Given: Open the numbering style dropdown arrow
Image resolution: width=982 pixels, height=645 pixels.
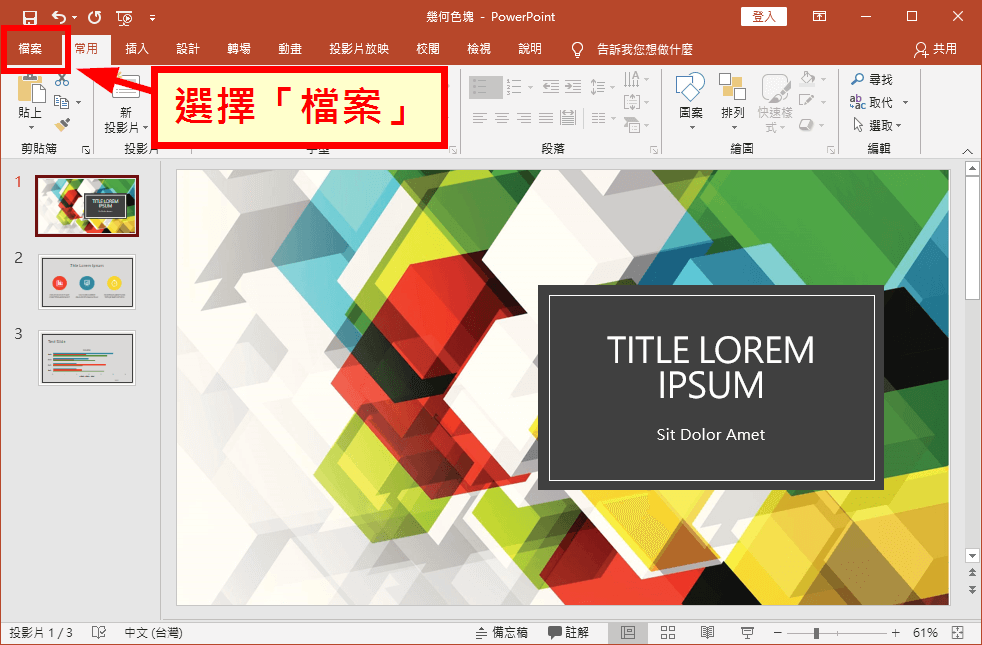Looking at the screenshot, I should [x=530, y=88].
